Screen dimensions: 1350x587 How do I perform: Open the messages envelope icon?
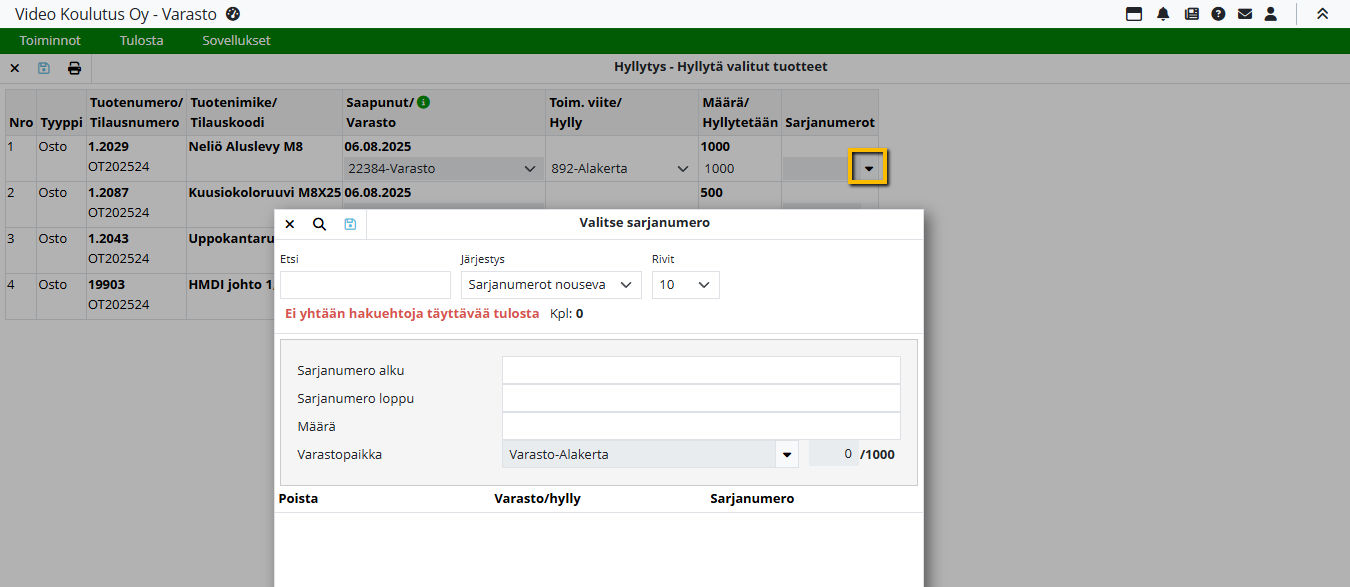[x=1245, y=14]
